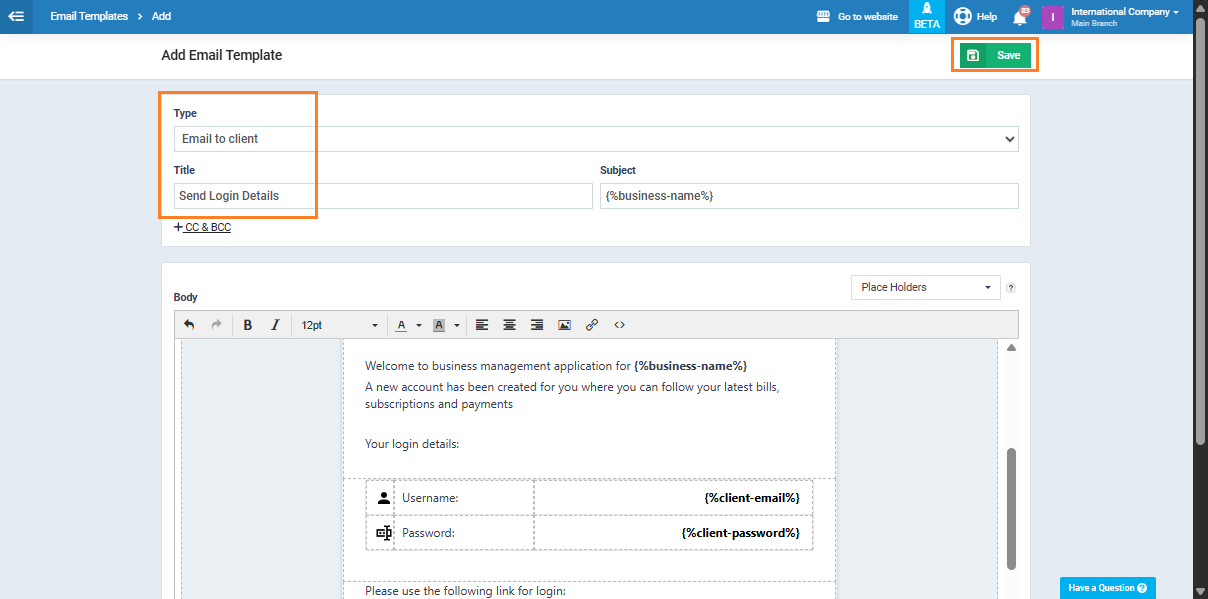Insert a link using the chain icon
This screenshot has width=1208, height=599.
[x=592, y=325]
